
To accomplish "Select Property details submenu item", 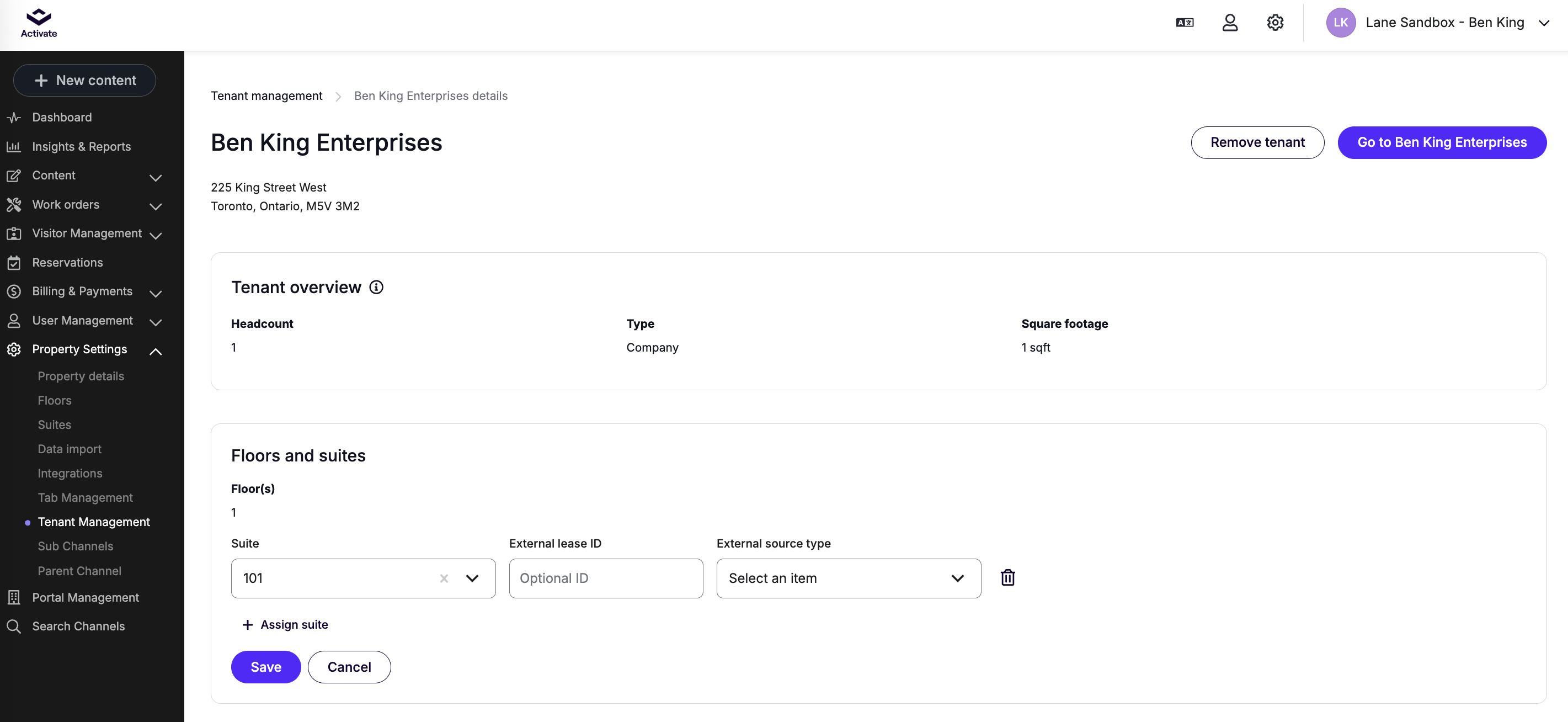I will (81, 376).
